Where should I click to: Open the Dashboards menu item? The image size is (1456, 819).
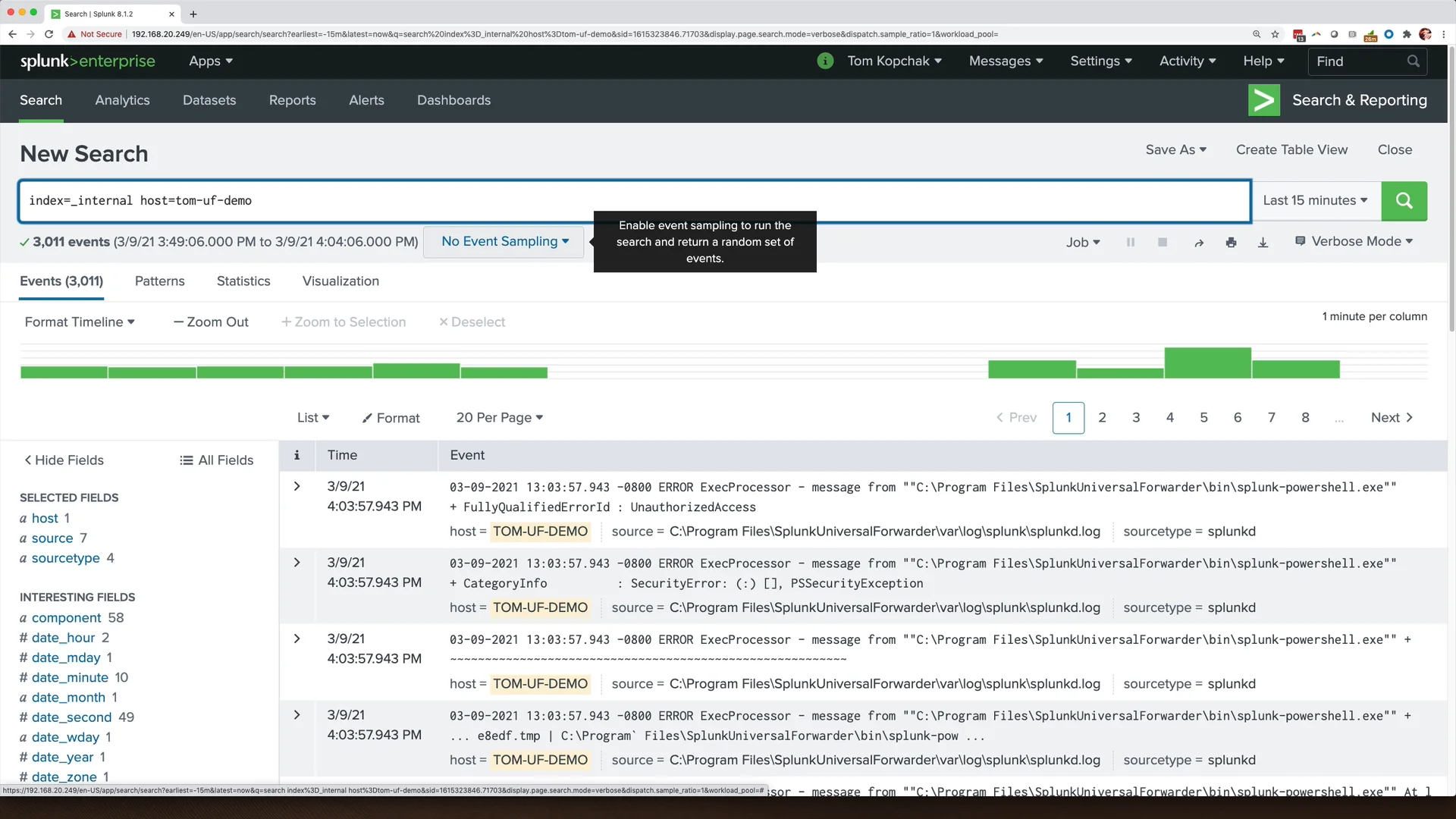click(453, 100)
